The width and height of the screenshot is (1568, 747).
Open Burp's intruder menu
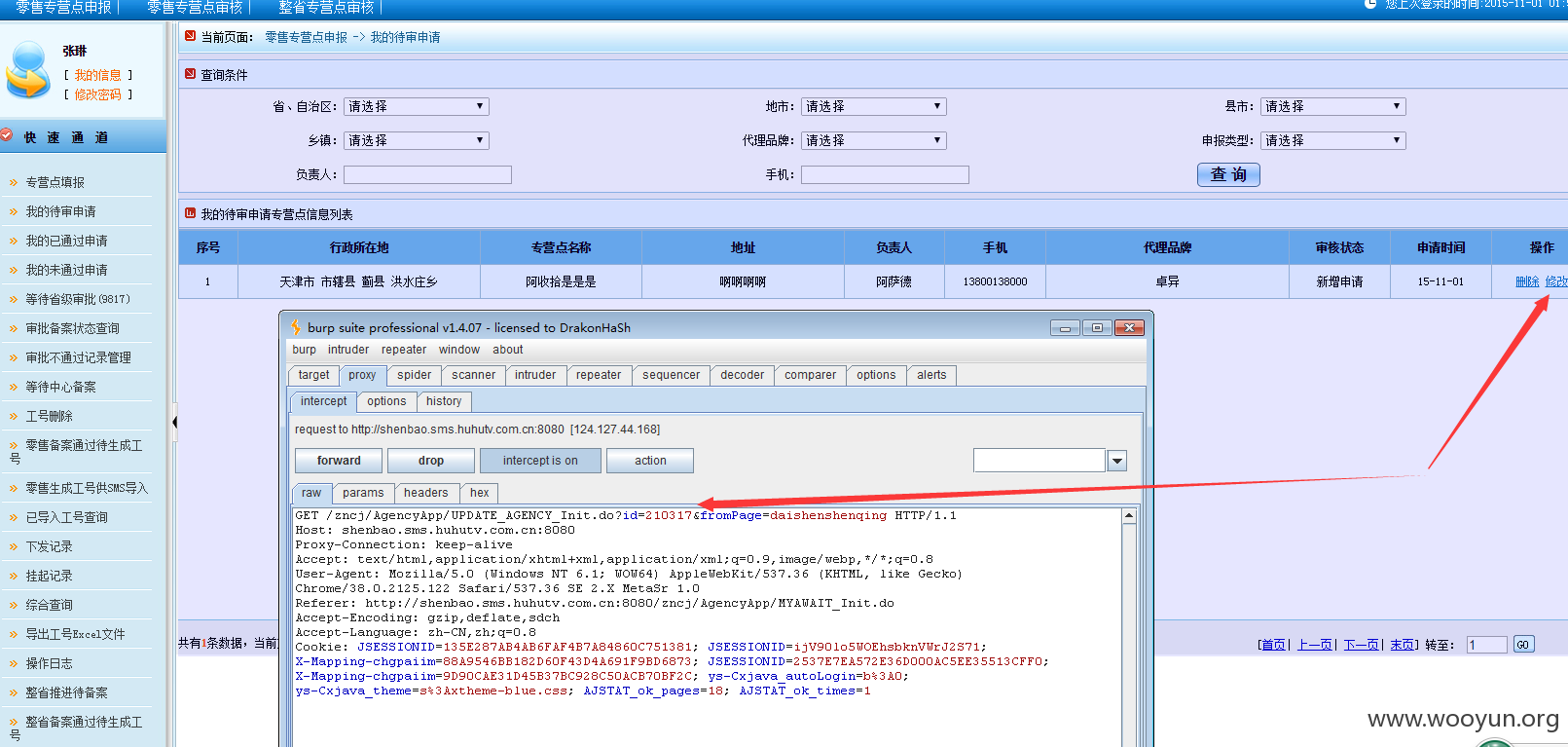[x=348, y=350]
